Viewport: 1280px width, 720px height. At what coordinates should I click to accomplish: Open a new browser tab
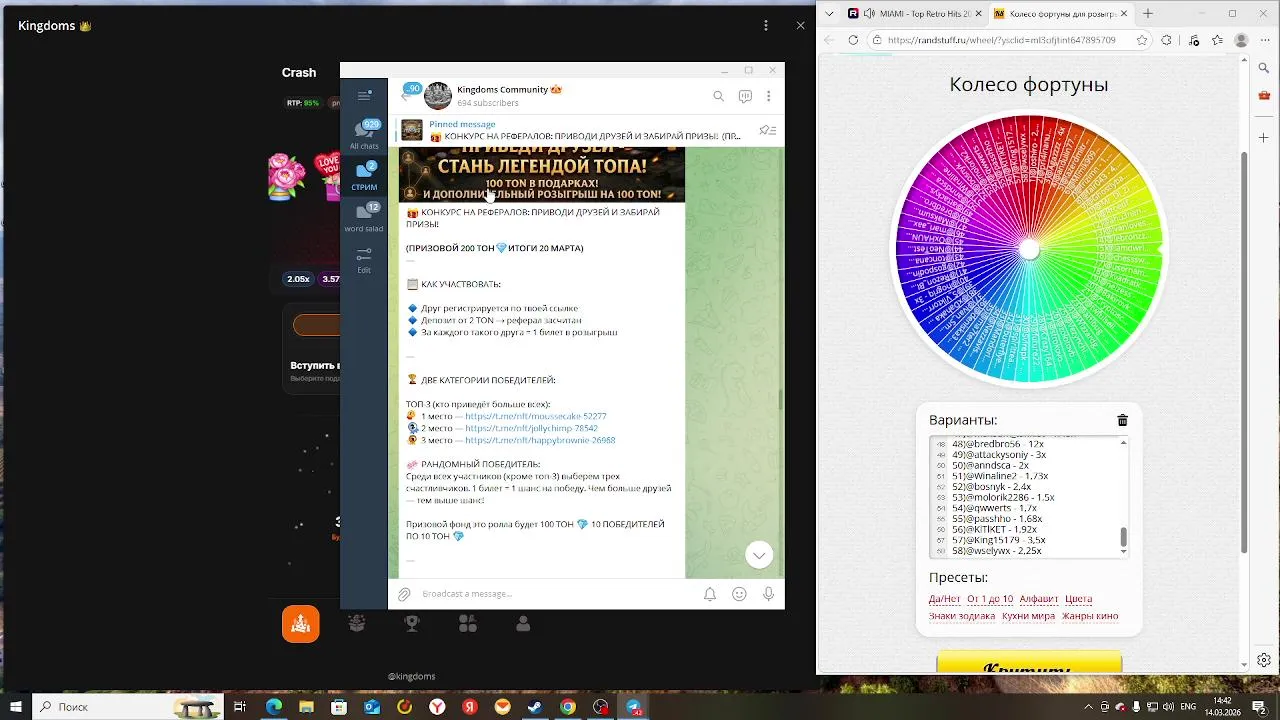(x=1148, y=14)
